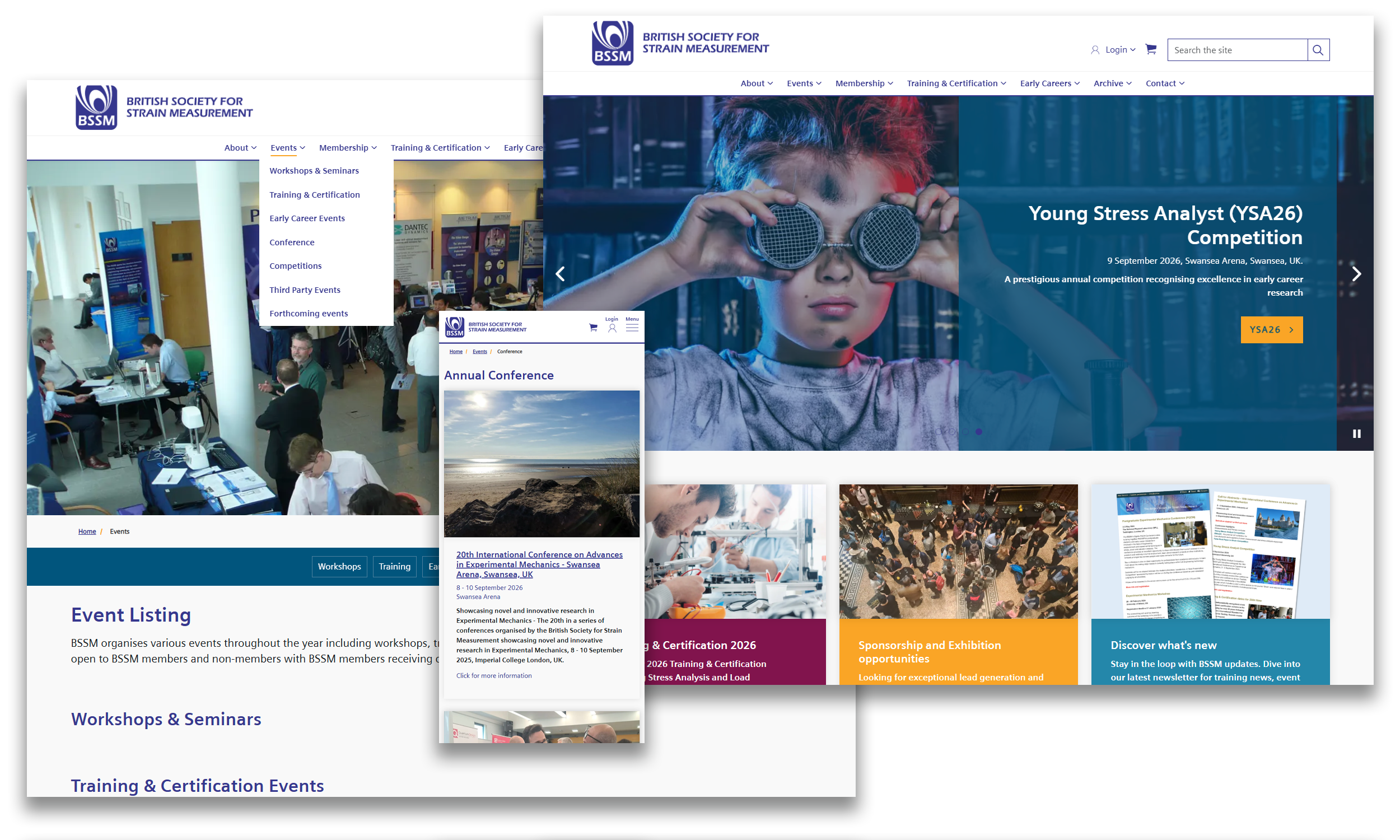
Task: Go to previous carousel slide arrow
Action: click(x=560, y=274)
